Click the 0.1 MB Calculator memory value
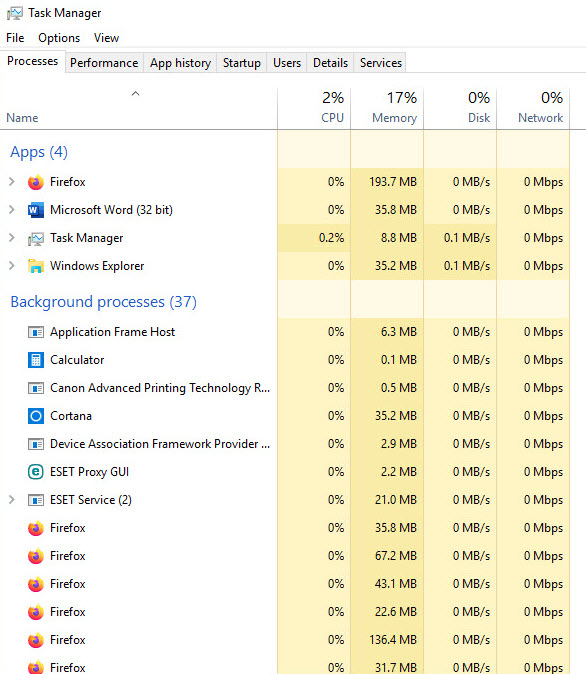This screenshot has width=586, height=674. [399, 360]
